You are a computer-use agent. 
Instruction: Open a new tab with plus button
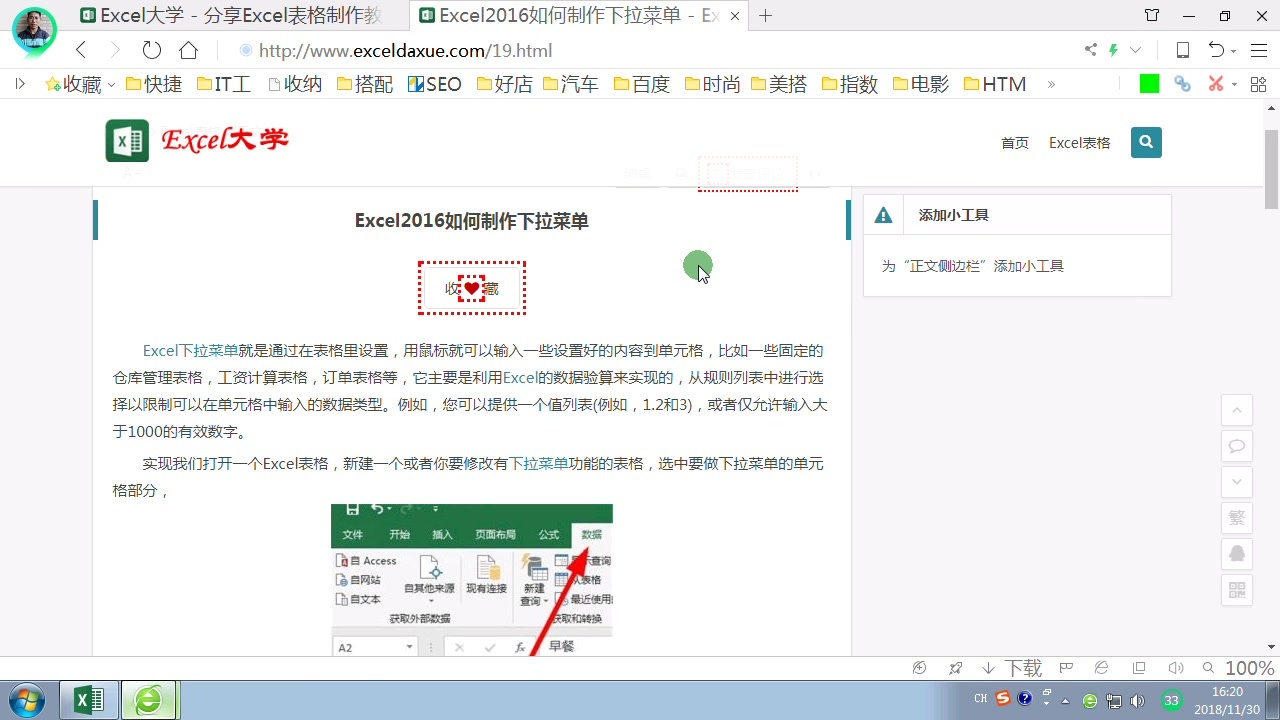[x=766, y=15]
